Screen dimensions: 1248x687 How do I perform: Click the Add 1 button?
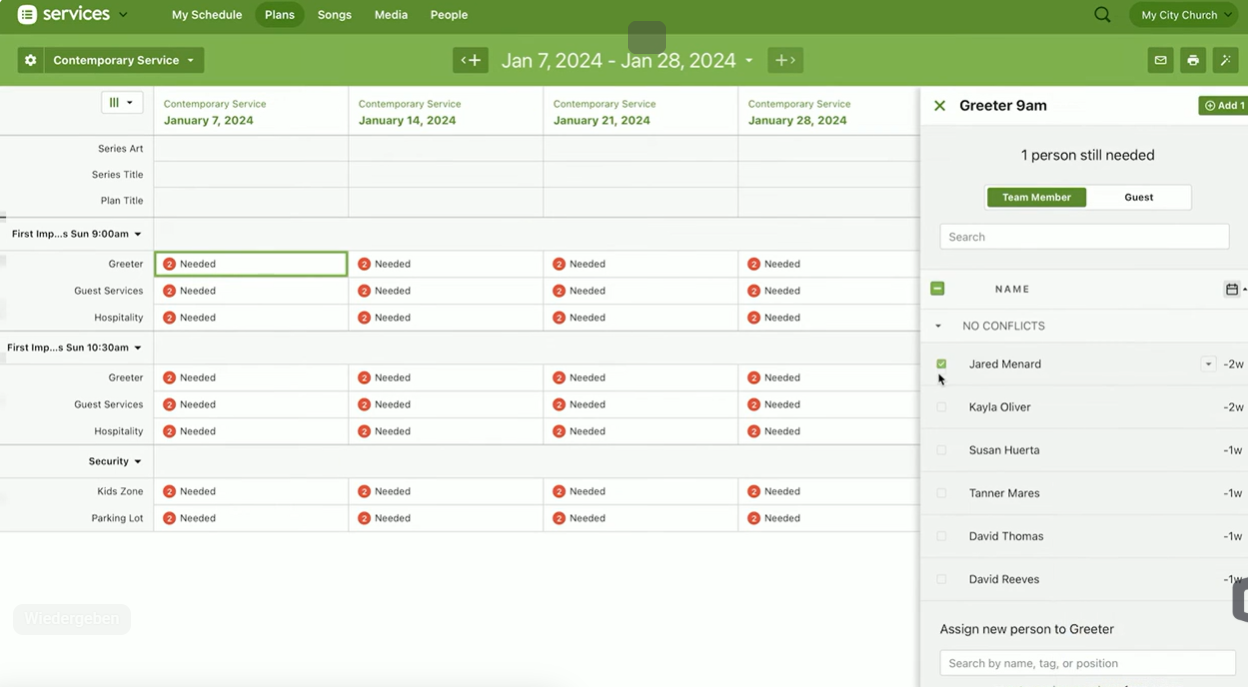tap(1224, 105)
